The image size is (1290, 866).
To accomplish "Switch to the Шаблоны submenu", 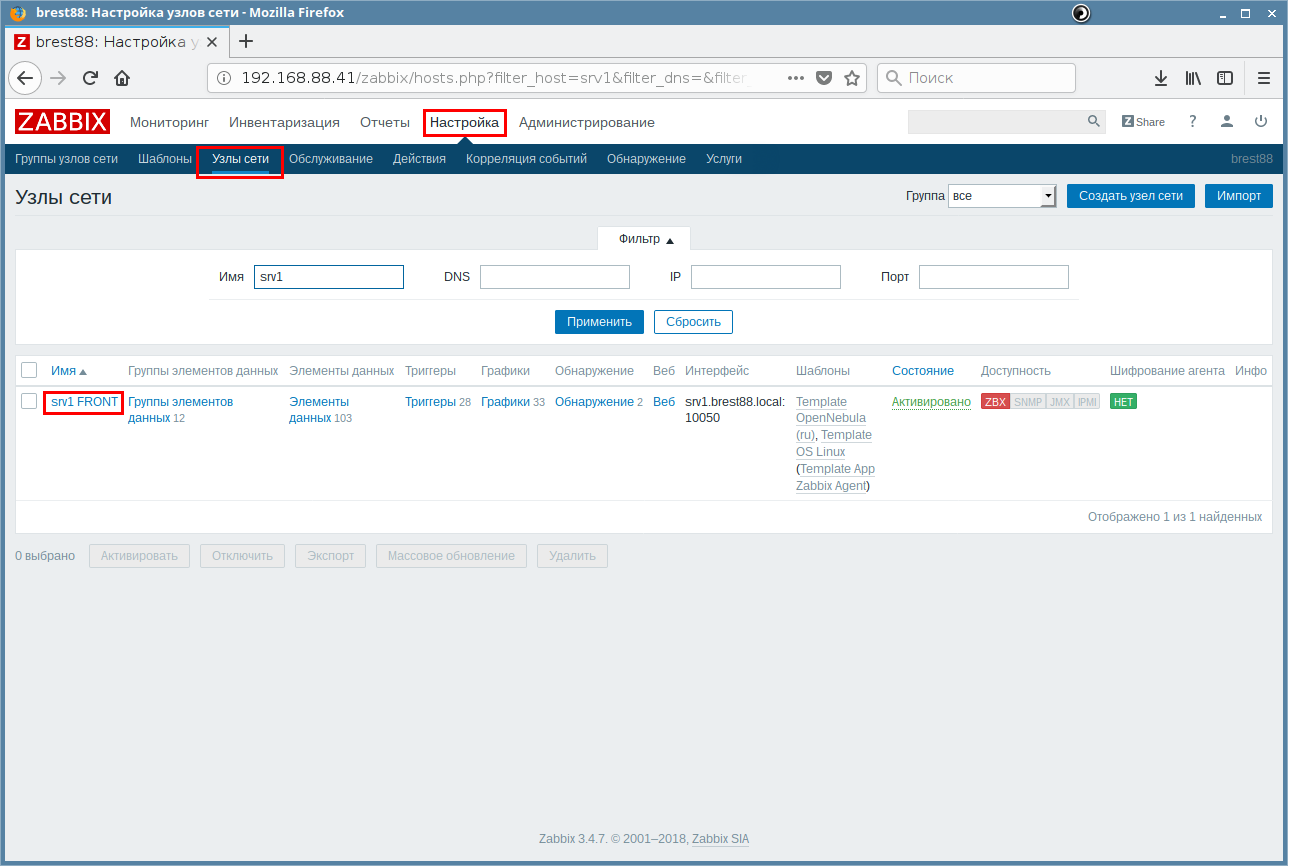I will click(x=164, y=159).
